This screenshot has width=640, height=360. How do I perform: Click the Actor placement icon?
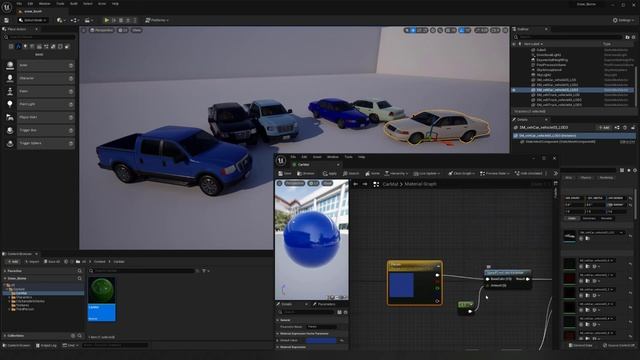10,65
